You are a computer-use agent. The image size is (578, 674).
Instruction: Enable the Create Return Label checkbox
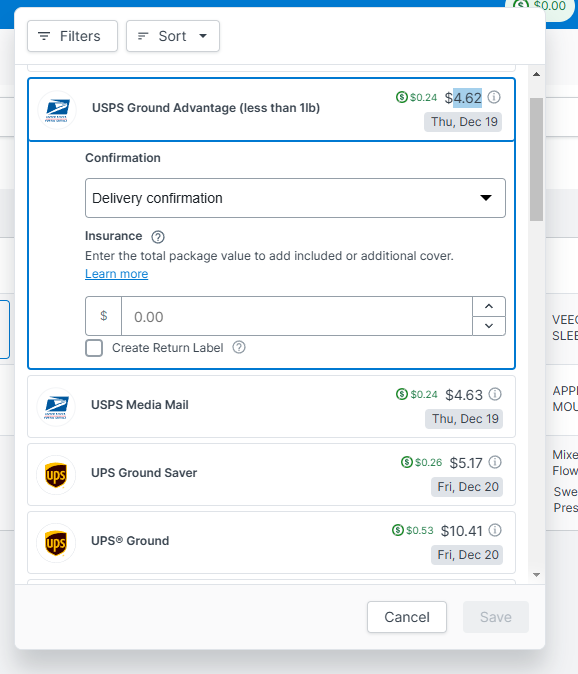click(94, 348)
